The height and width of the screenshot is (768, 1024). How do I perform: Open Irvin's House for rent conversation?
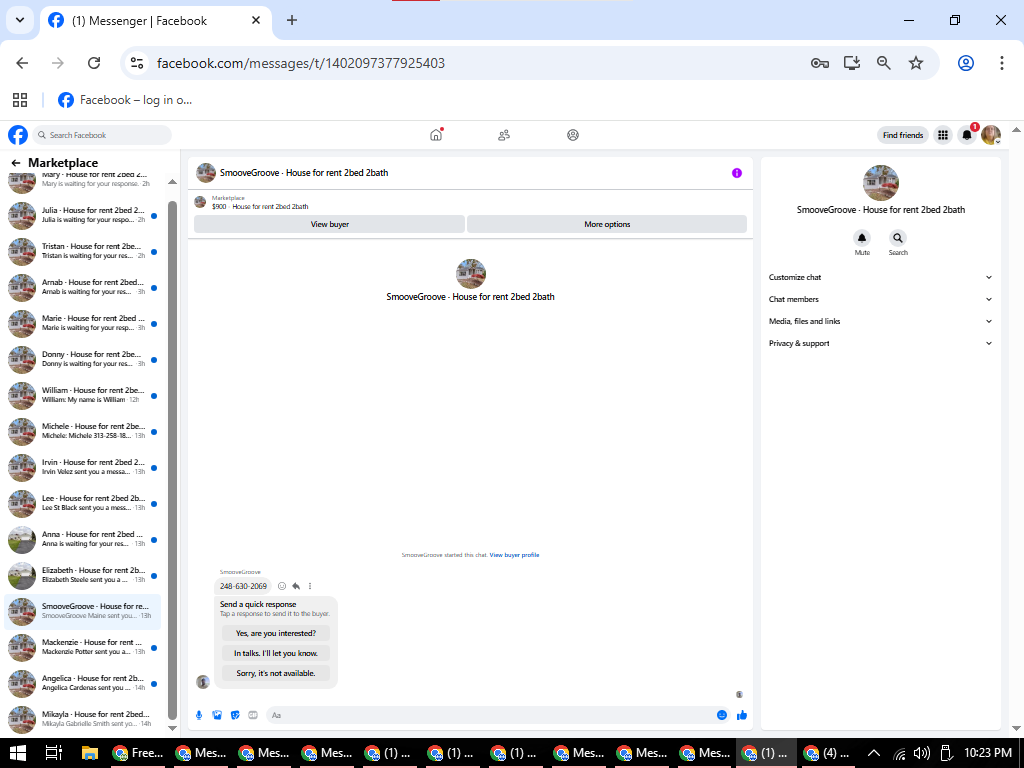(x=82, y=466)
